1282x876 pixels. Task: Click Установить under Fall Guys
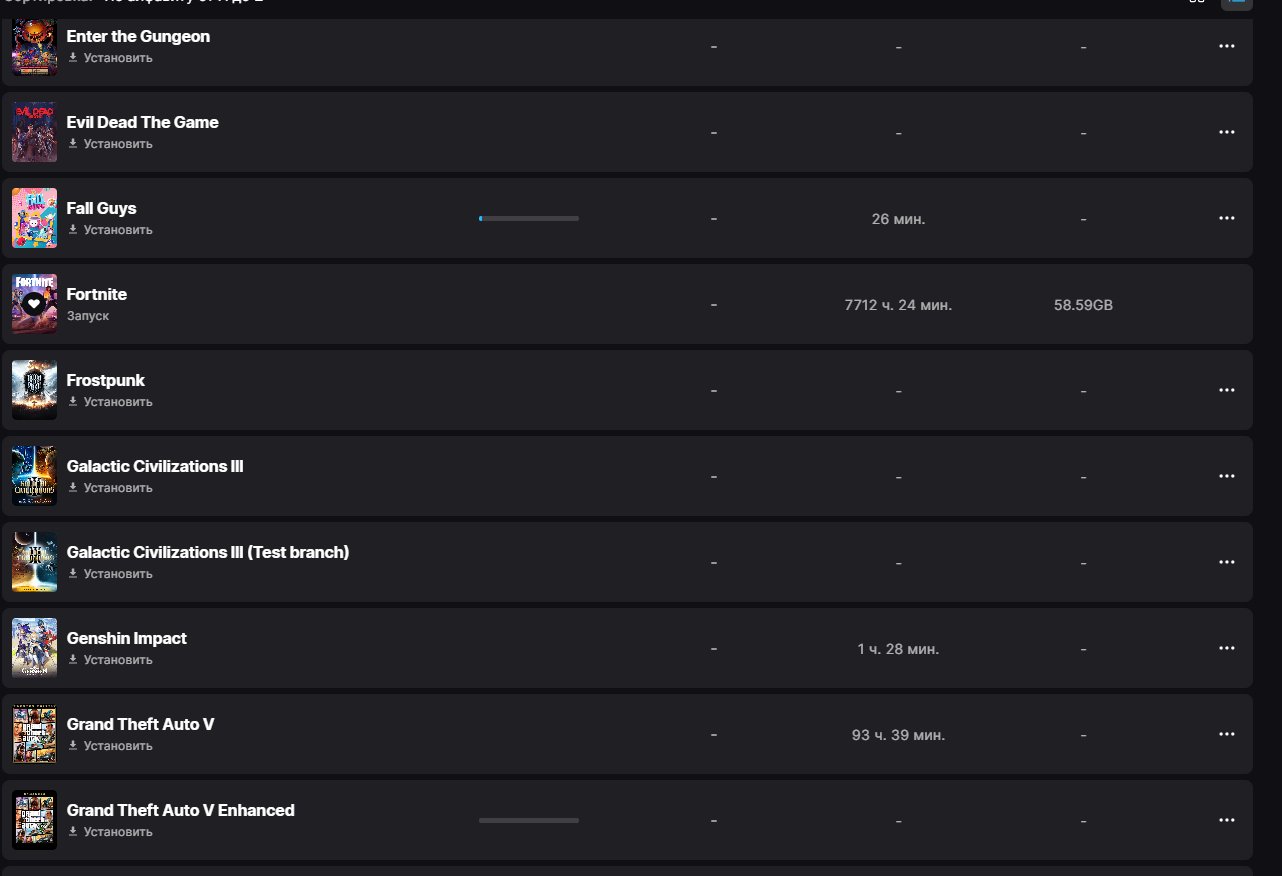(x=118, y=230)
